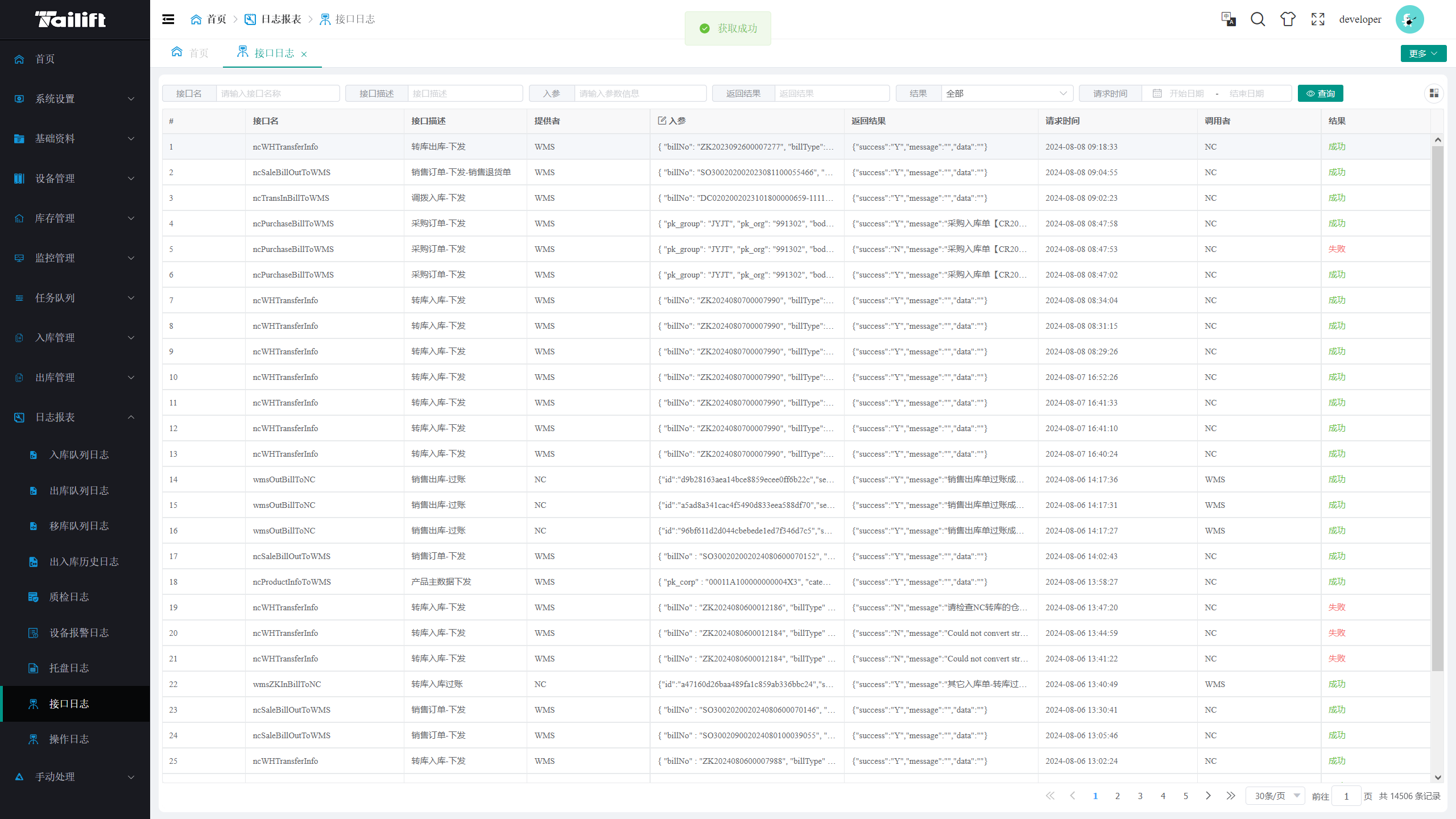Expand the 更多 dropdown button
Screen dimensions: 1456x819
click(x=1423, y=53)
